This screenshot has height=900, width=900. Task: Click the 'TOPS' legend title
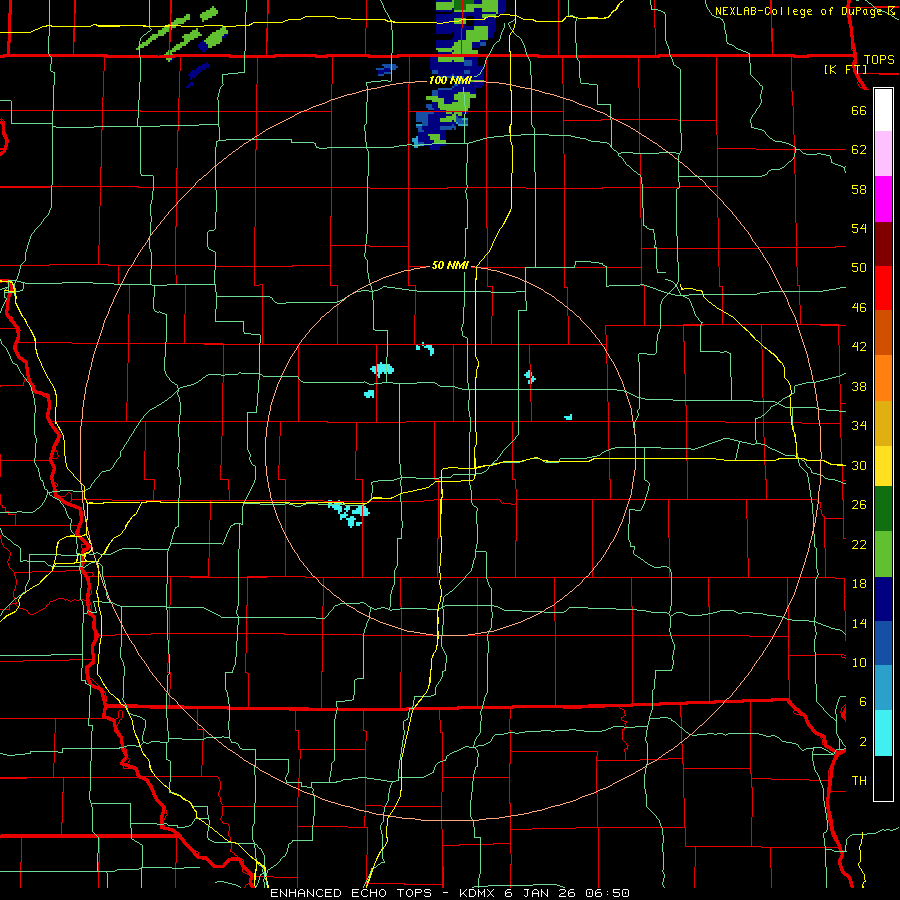tap(879, 60)
